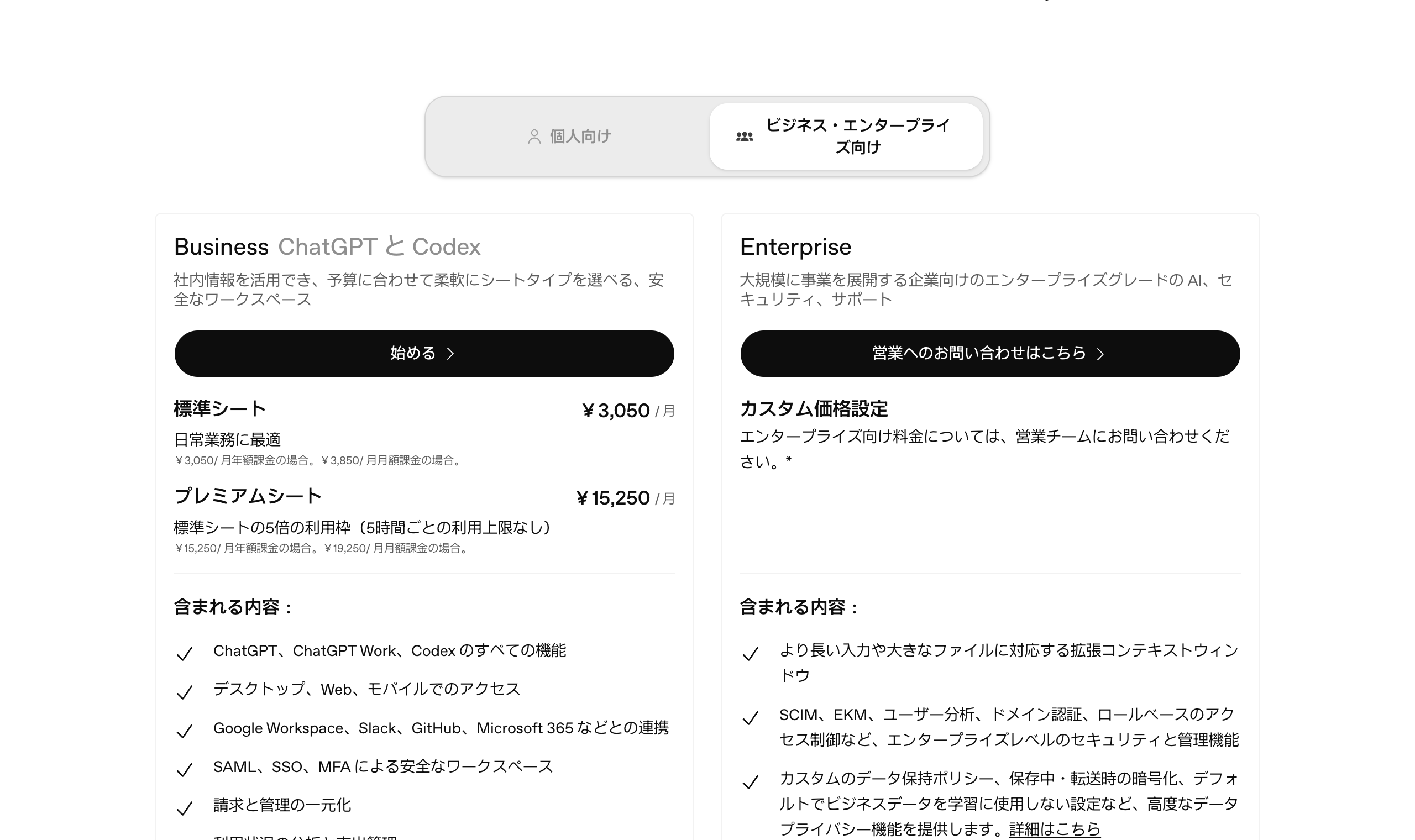Click the 含まれる内容 heading in the Enterprise card
Viewport: 1415px width, 840px height.
pos(799,607)
